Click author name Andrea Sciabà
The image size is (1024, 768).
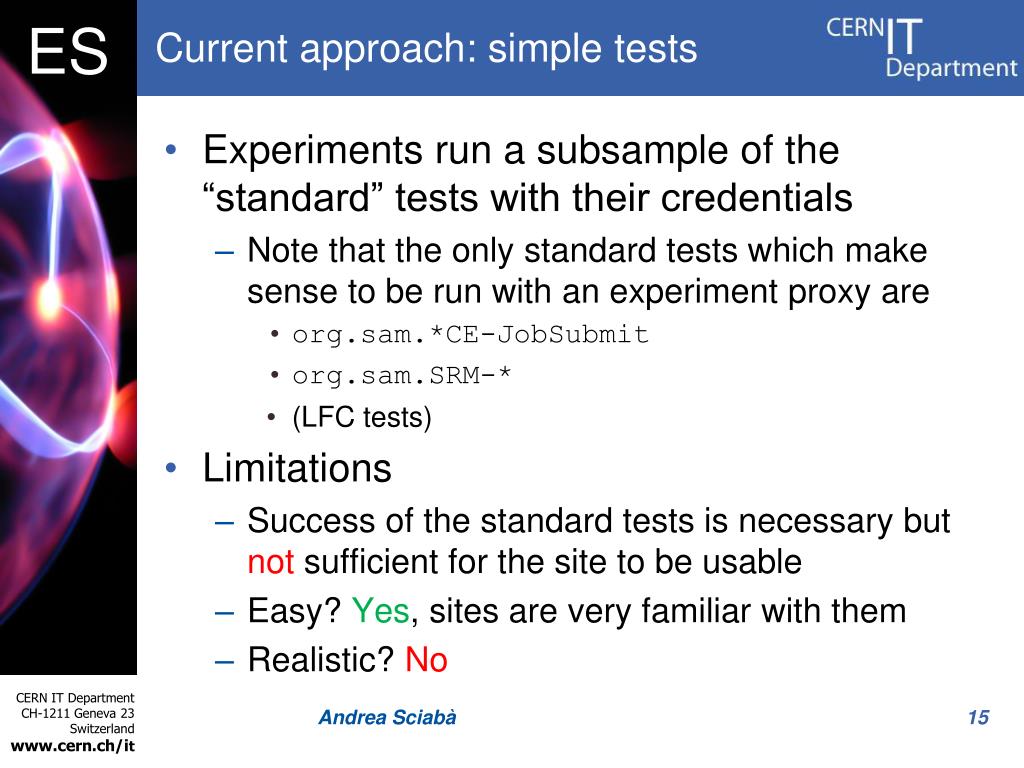[387, 717]
